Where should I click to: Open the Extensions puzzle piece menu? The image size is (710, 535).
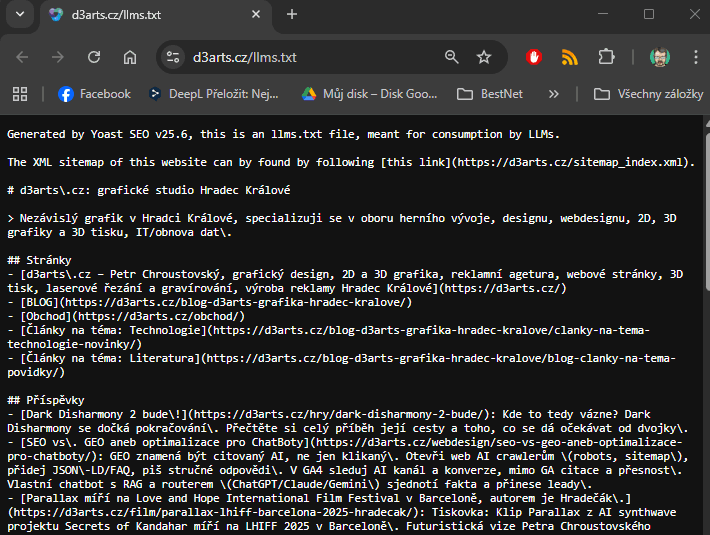606,57
